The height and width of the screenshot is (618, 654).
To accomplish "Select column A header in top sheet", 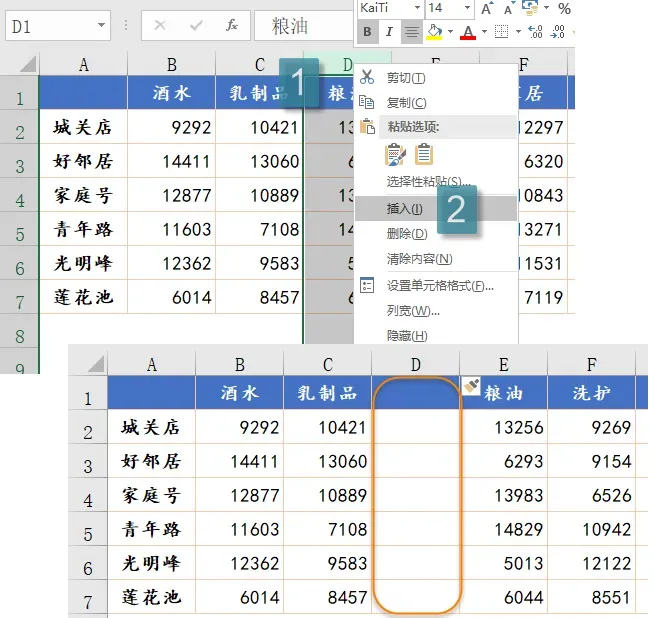I will click(83, 65).
